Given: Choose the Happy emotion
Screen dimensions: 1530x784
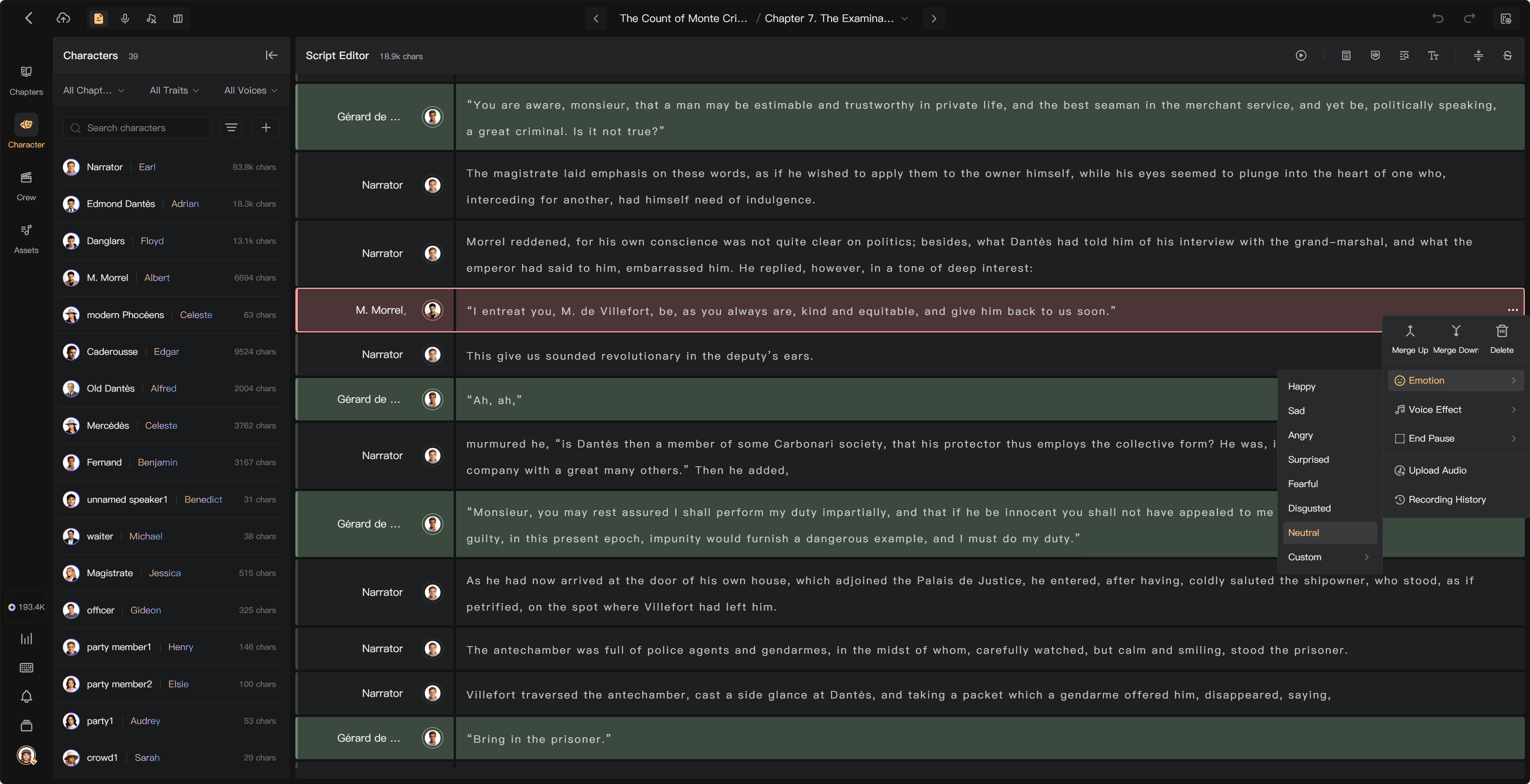Looking at the screenshot, I should (x=1329, y=387).
